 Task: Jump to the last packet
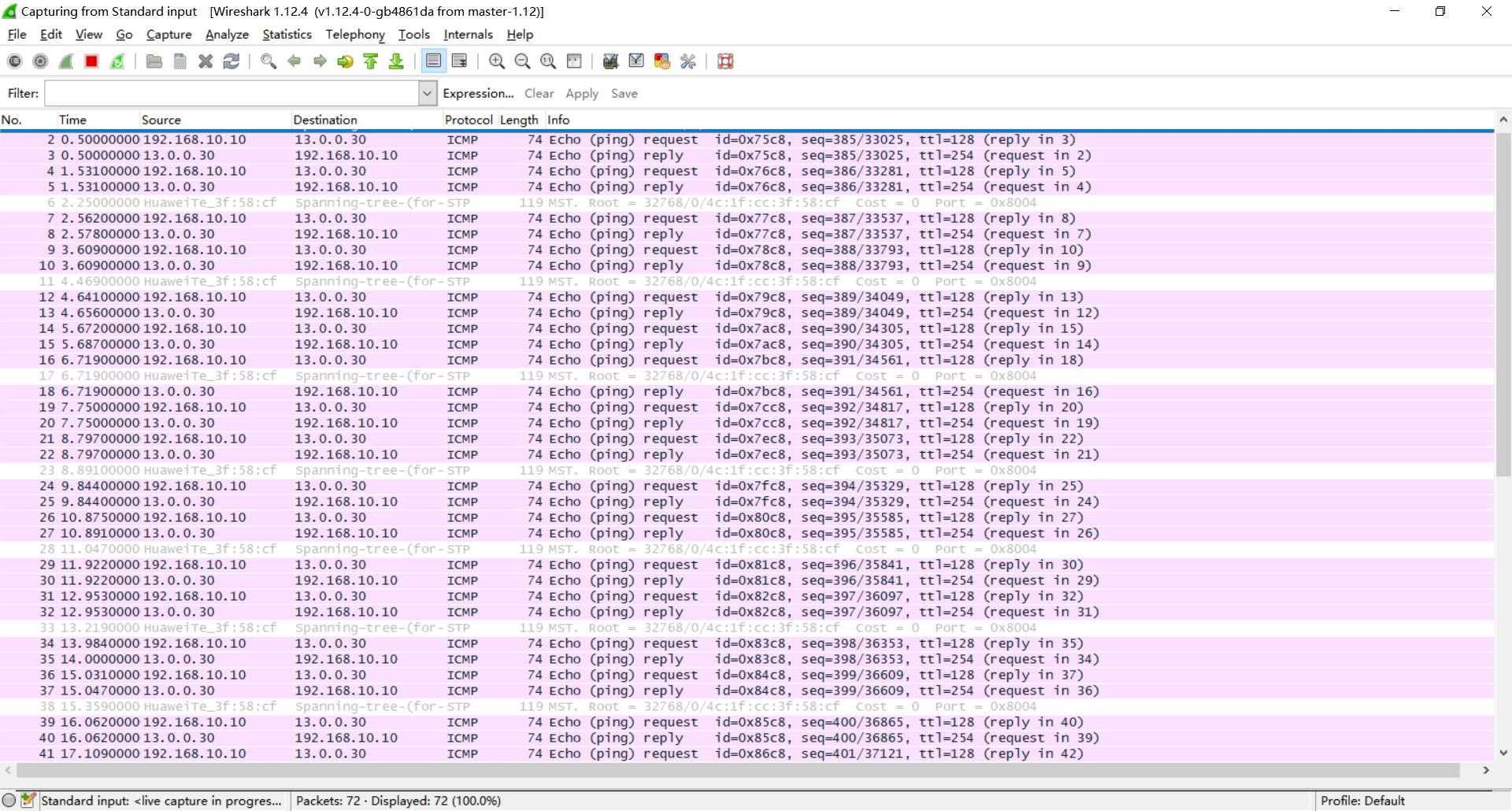tap(396, 61)
